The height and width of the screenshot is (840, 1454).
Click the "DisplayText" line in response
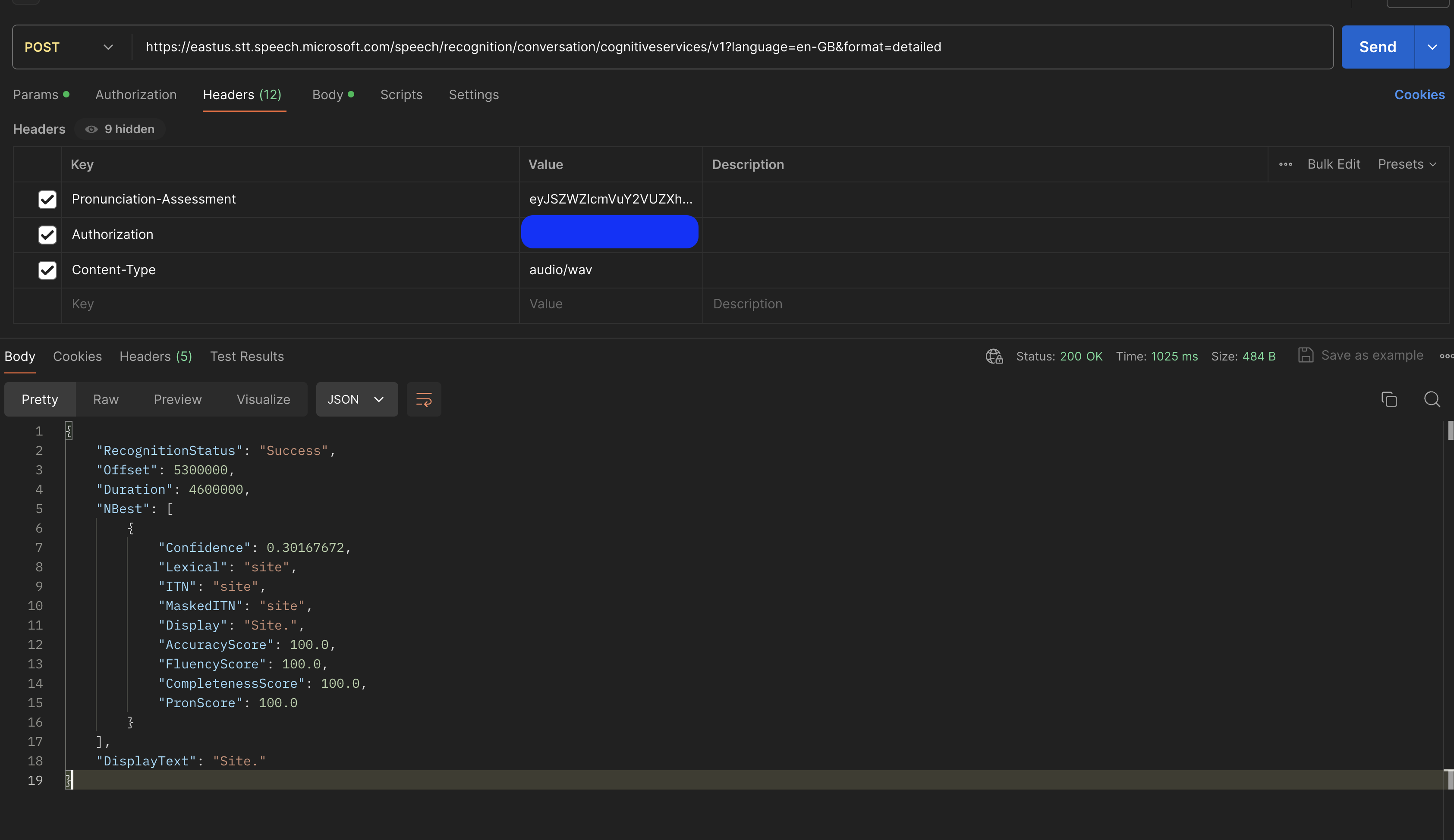(x=181, y=761)
